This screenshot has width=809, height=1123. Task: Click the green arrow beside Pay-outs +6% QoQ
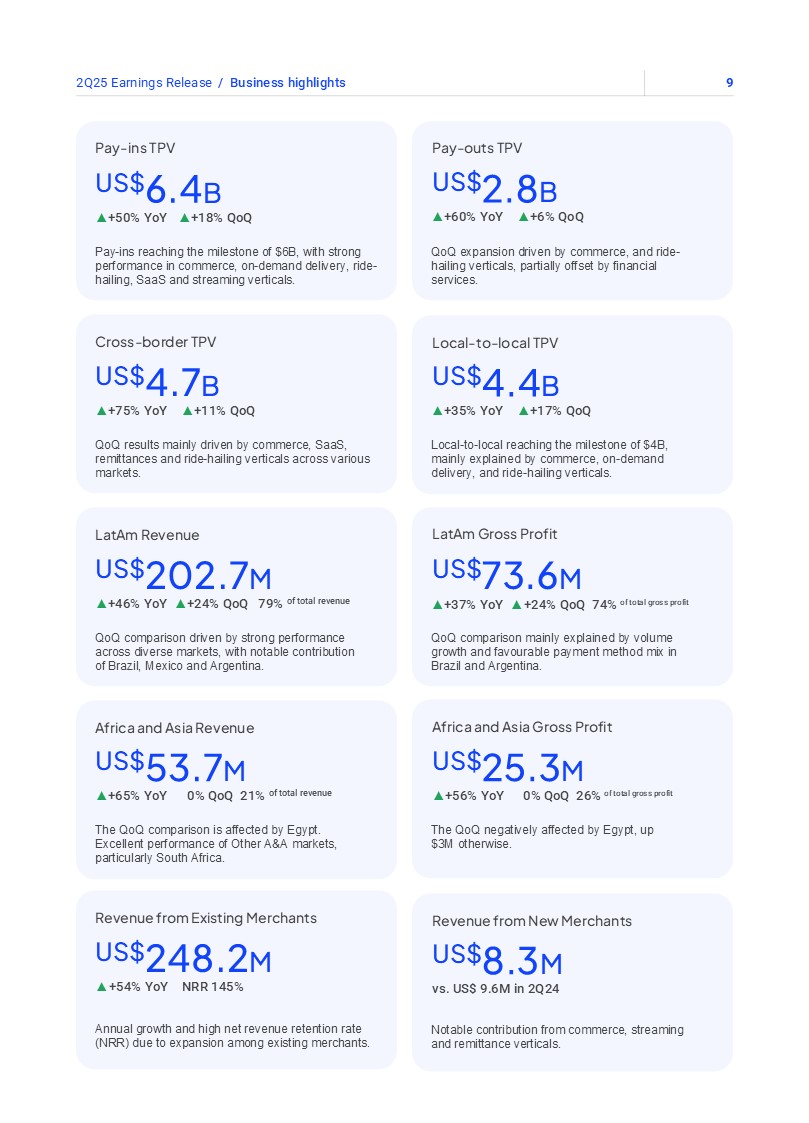[x=523, y=216]
